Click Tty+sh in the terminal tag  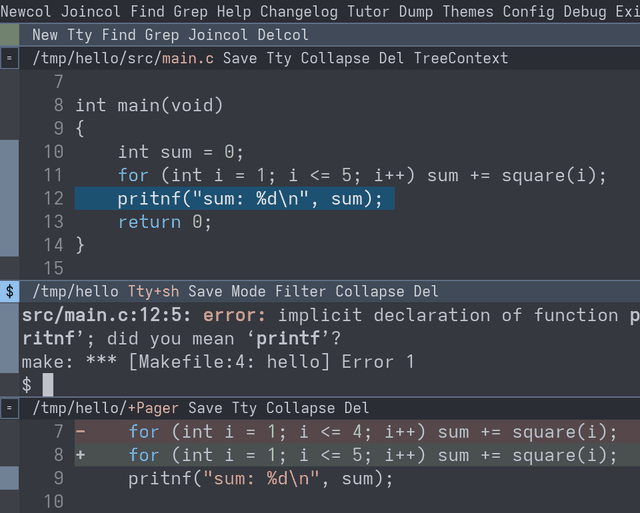tap(153, 291)
